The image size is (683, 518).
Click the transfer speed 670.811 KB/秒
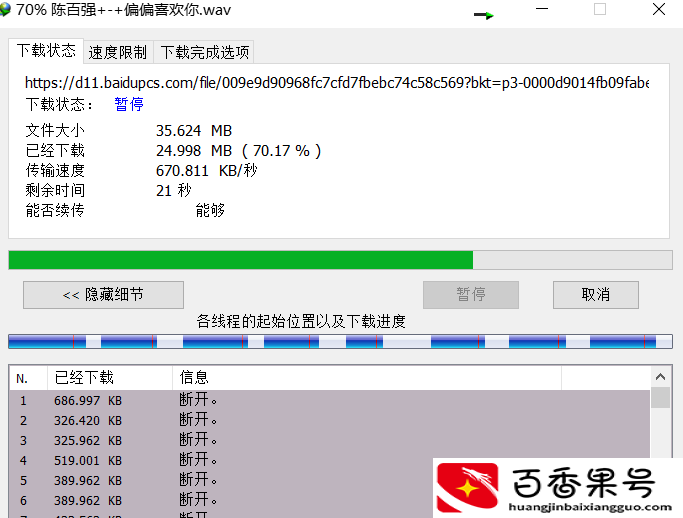tap(206, 171)
